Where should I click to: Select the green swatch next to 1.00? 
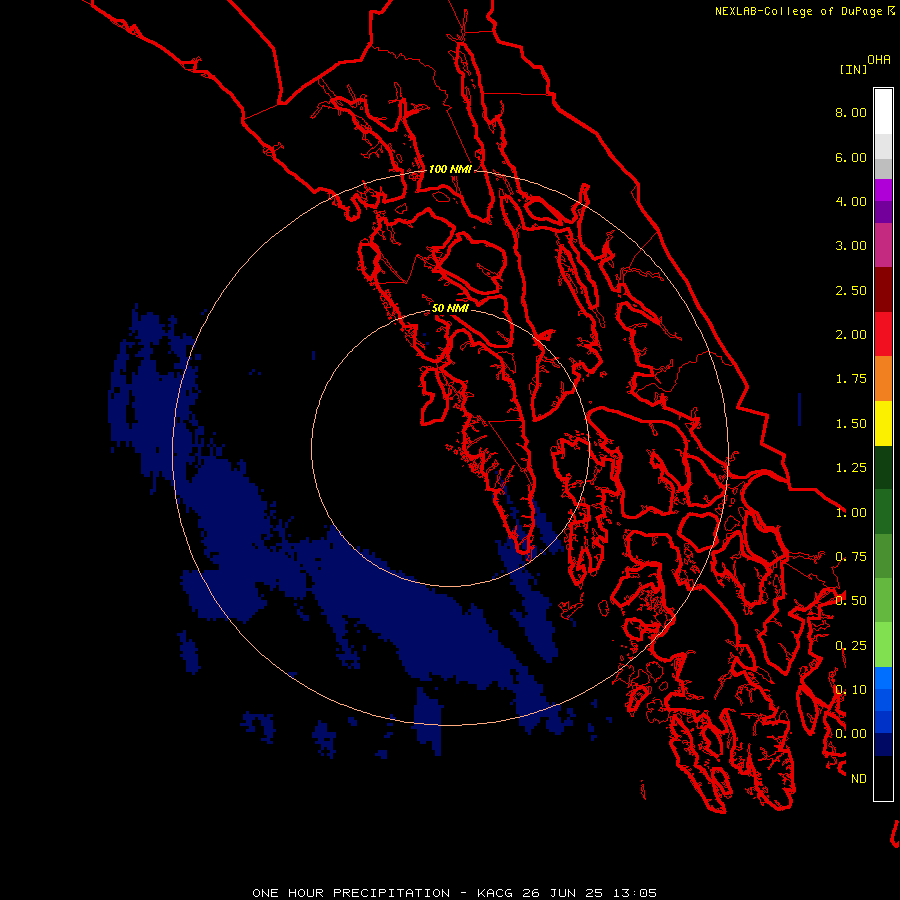point(883,512)
